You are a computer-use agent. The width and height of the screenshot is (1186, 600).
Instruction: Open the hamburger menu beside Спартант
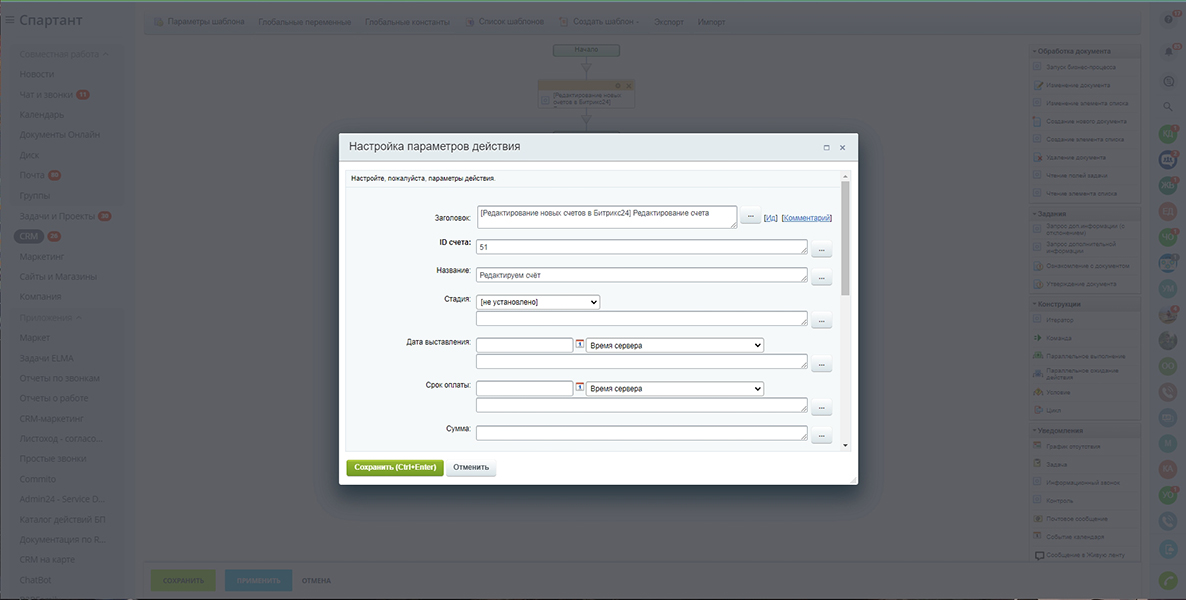click(x=9, y=20)
